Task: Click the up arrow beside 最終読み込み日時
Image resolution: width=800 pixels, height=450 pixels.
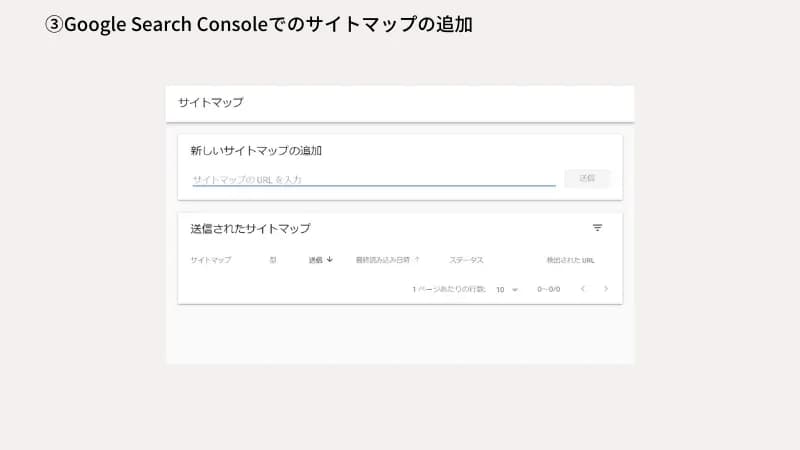Action: point(417,260)
